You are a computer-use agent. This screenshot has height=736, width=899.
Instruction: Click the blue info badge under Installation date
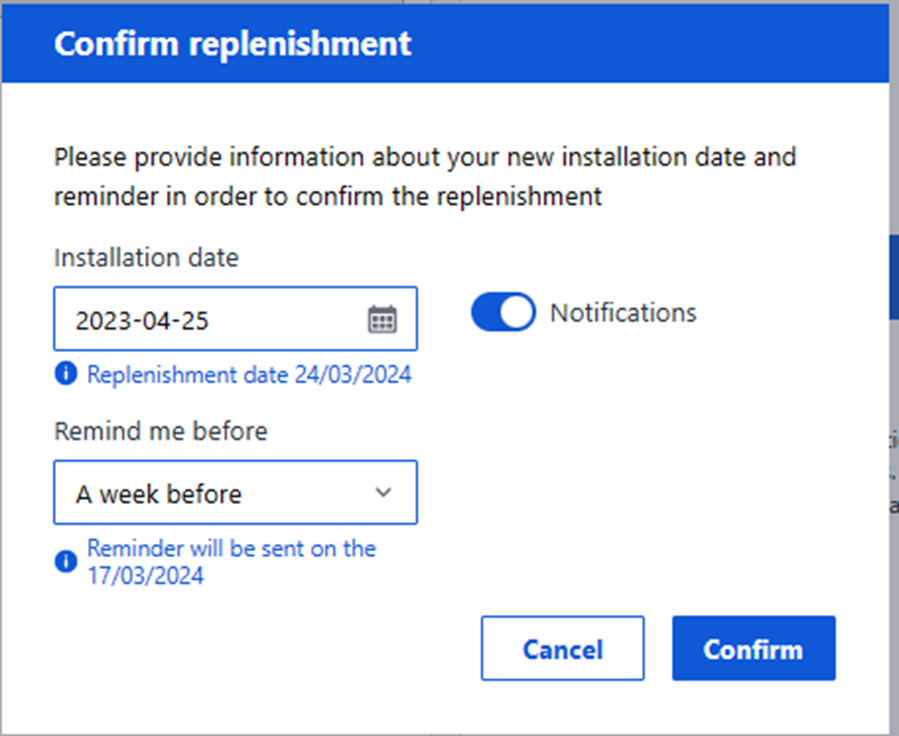[65, 372]
